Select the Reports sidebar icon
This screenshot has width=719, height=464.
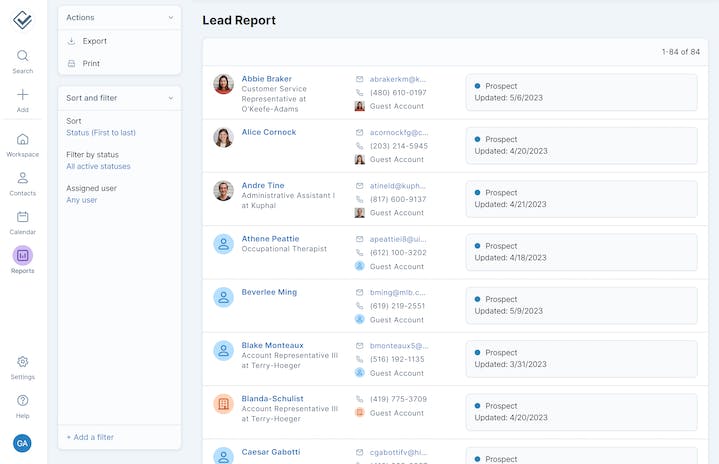click(x=22, y=255)
